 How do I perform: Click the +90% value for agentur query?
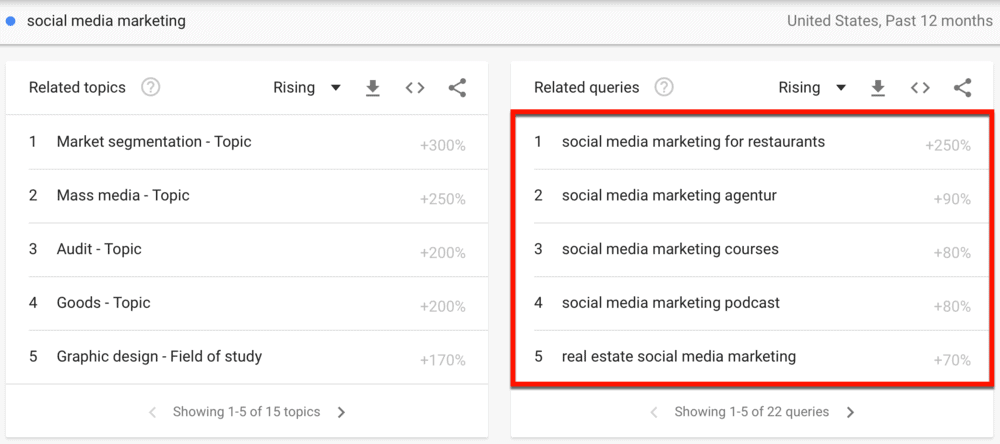952,200
